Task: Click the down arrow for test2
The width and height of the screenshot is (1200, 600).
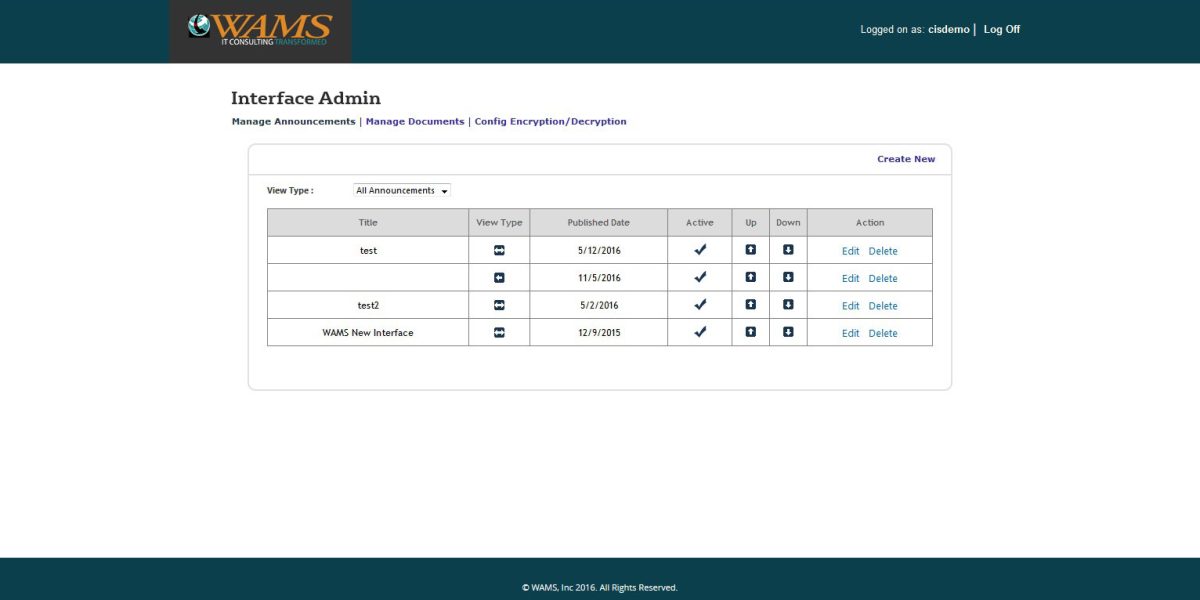Action: pos(788,304)
